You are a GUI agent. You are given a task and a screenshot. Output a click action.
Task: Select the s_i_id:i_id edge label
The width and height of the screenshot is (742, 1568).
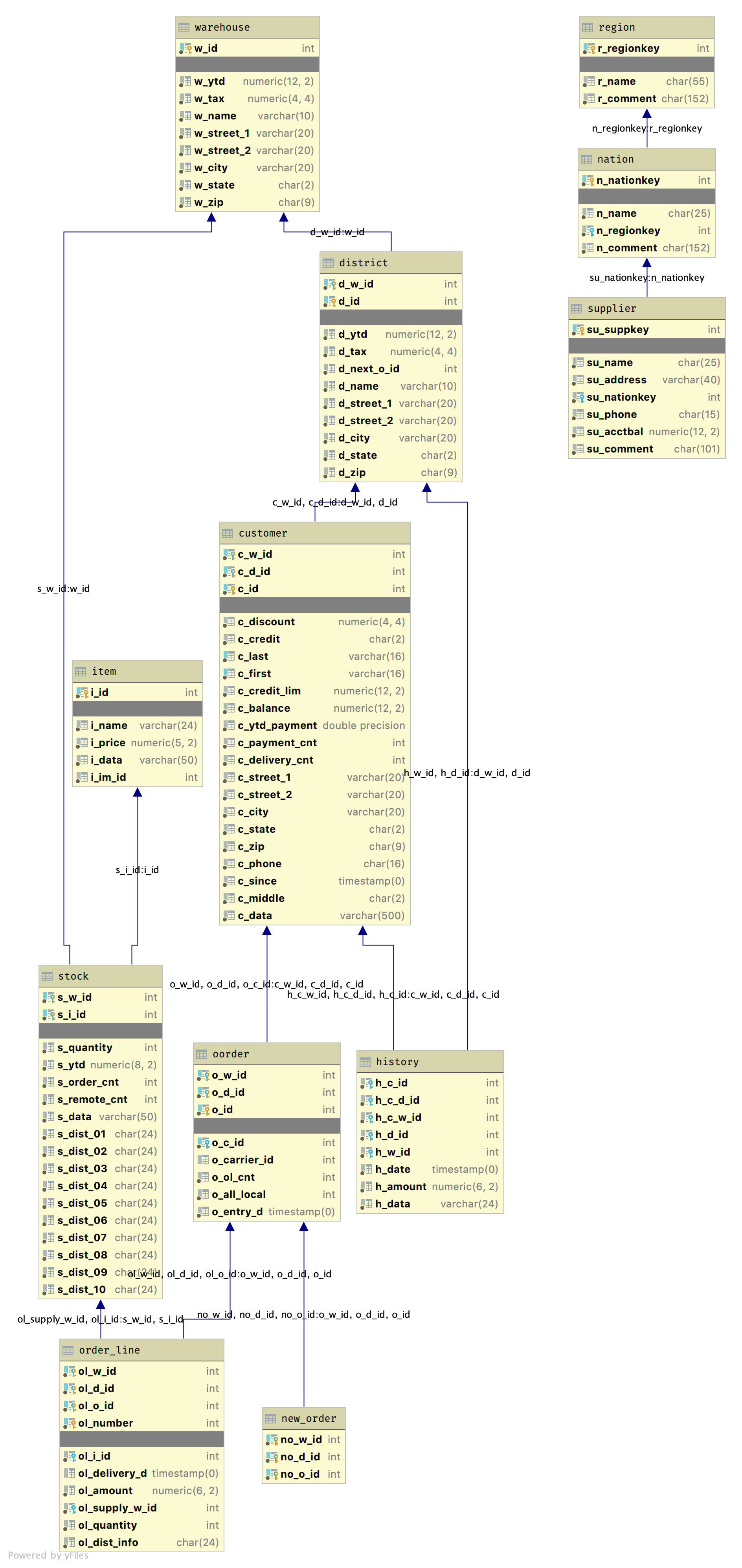pyautogui.click(x=137, y=870)
